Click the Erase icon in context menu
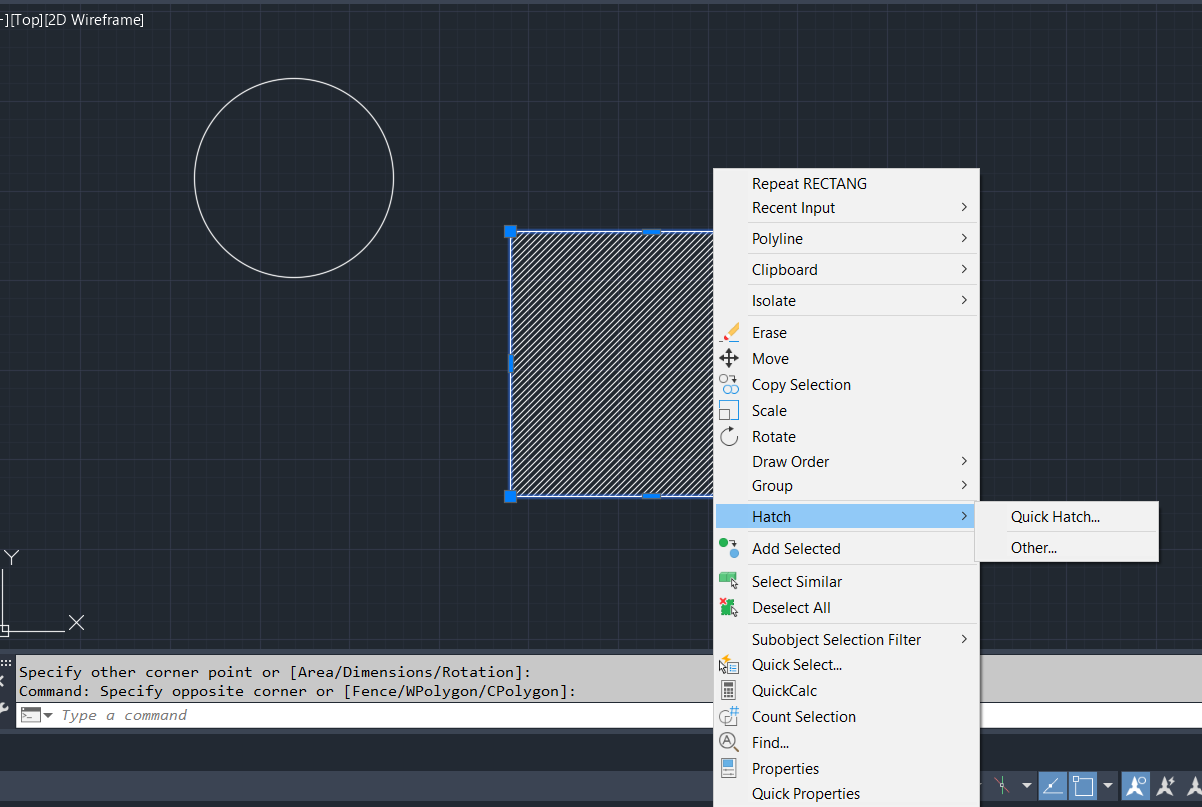Viewport: 1202px width, 807px height. point(729,332)
